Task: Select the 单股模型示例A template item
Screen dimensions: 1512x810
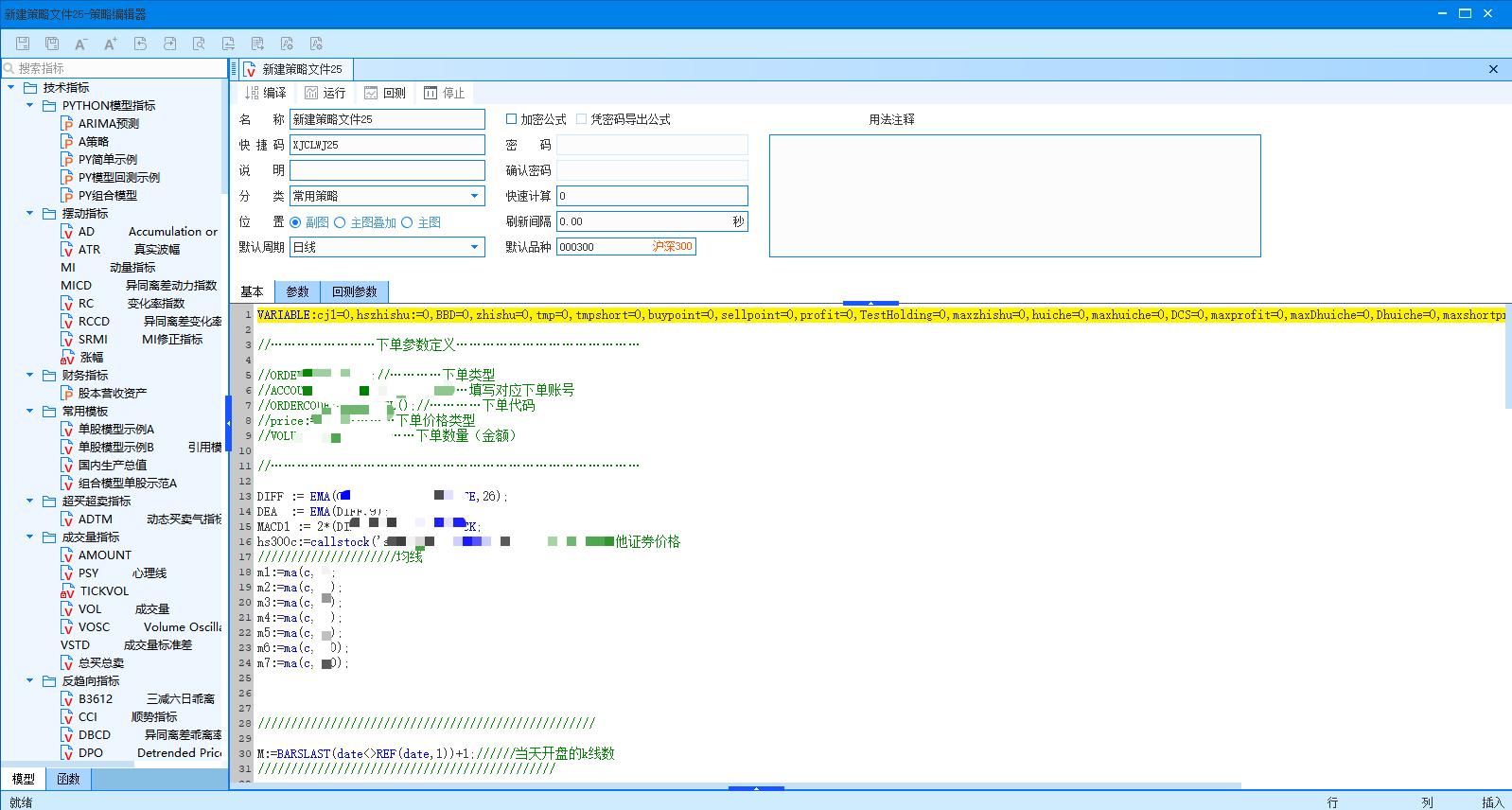Action: (115, 430)
